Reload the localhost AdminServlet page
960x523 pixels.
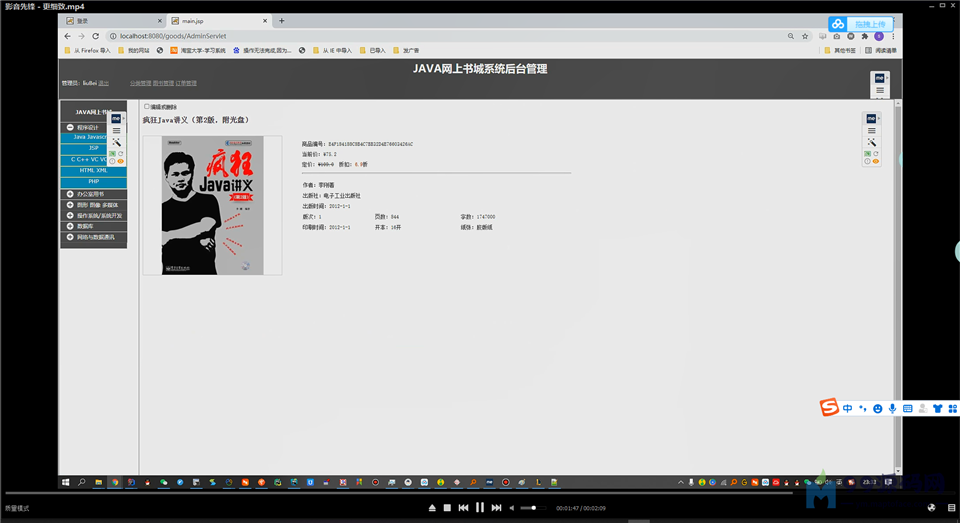[x=96, y=36]
